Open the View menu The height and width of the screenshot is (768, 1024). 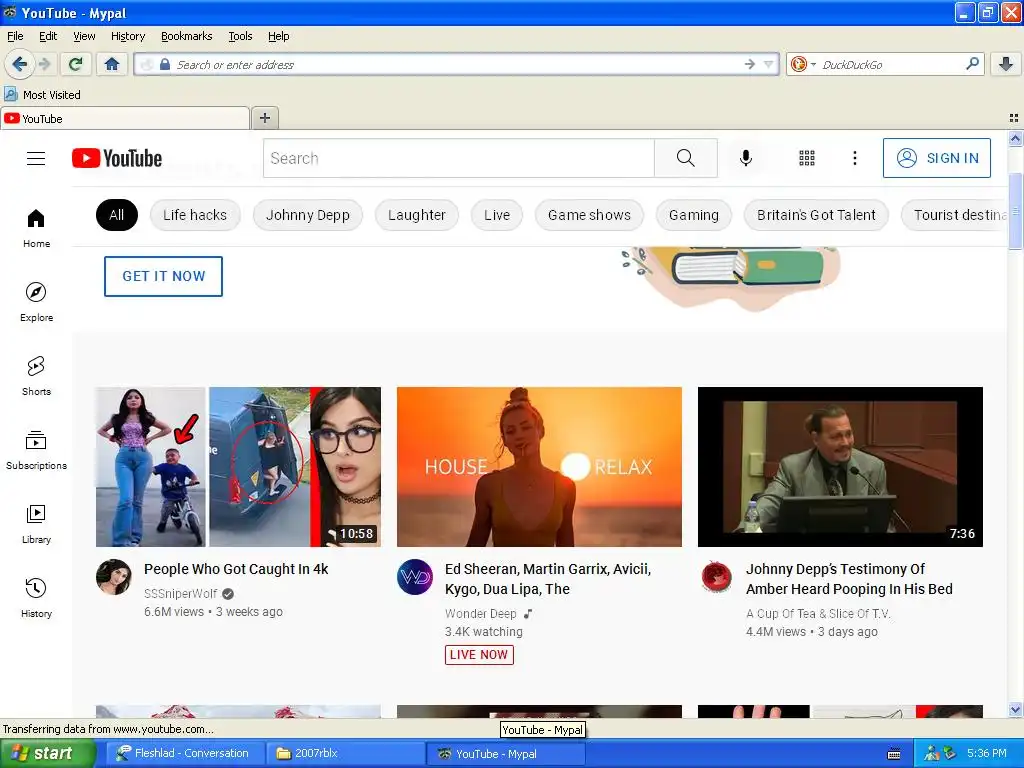(84, 36)
